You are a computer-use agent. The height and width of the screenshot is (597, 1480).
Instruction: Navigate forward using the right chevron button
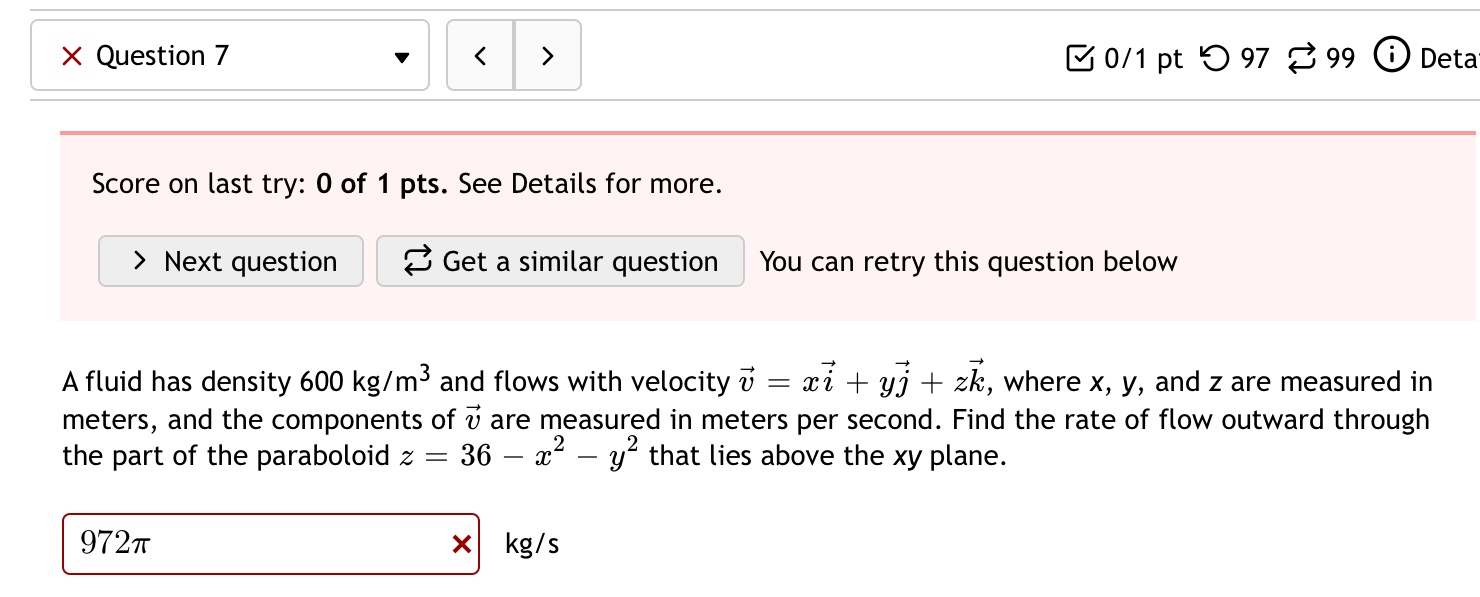click(x=547, y=56)
